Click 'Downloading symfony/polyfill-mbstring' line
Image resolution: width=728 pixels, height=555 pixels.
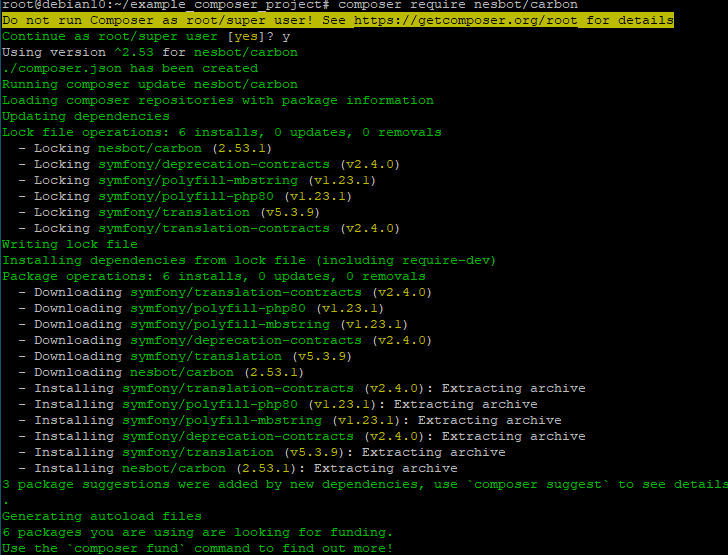pyautogui.click(x=214, y=325)
